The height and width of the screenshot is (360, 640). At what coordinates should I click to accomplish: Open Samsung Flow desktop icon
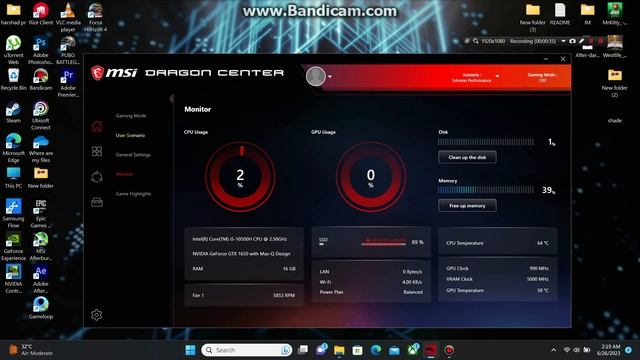pos(13,213)
